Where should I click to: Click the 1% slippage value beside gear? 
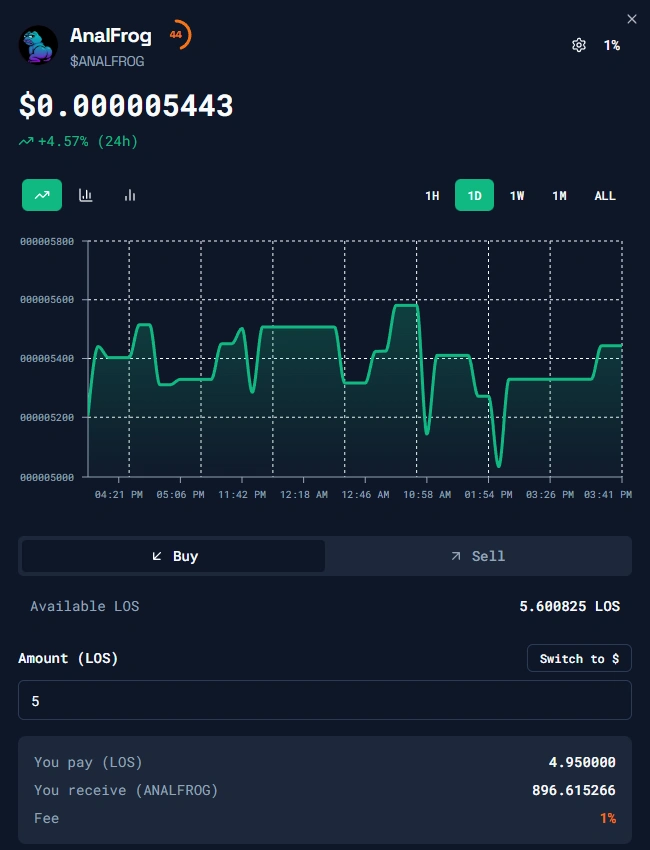coord(611,45)
